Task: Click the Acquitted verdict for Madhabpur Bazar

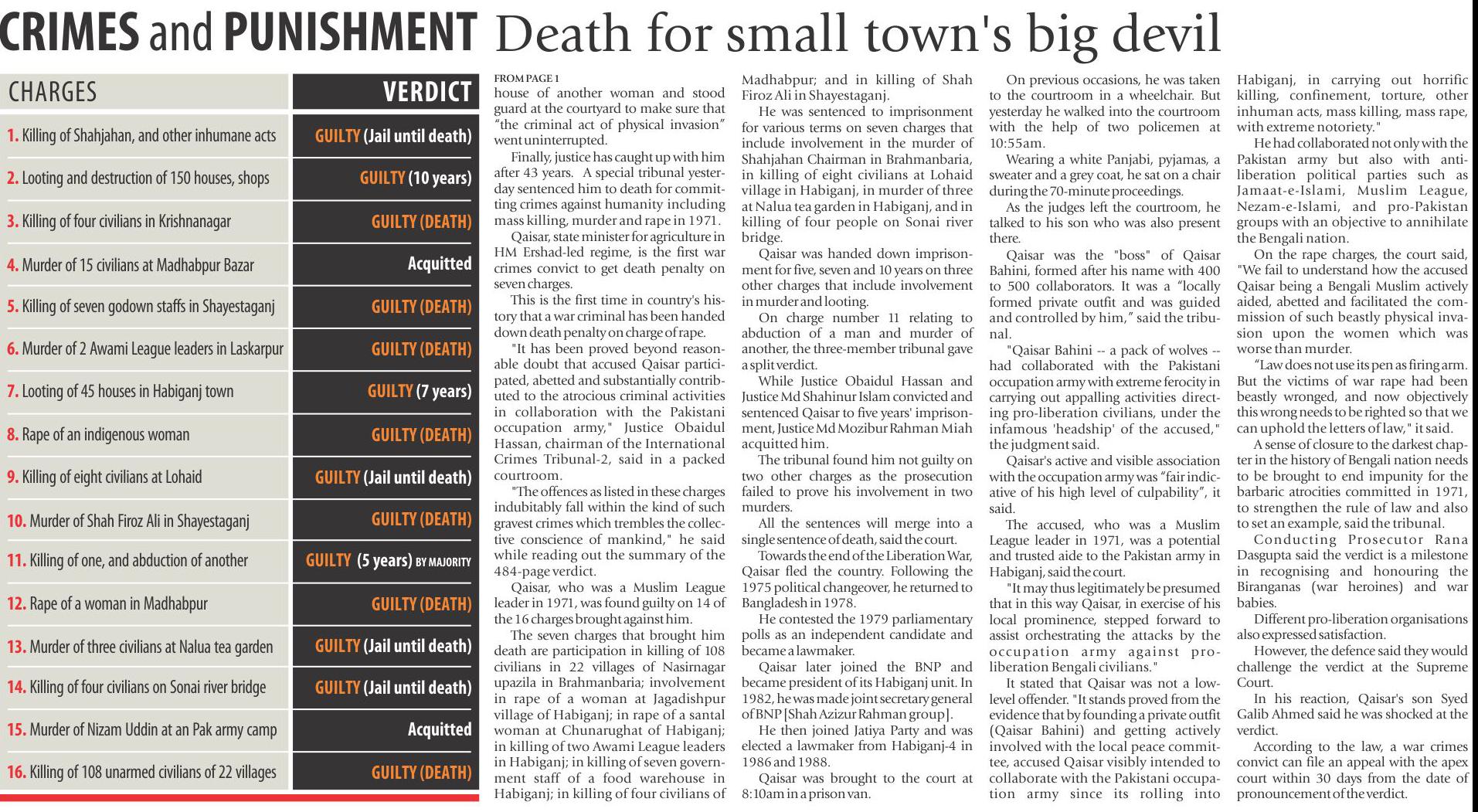Action: pos(439,264)
